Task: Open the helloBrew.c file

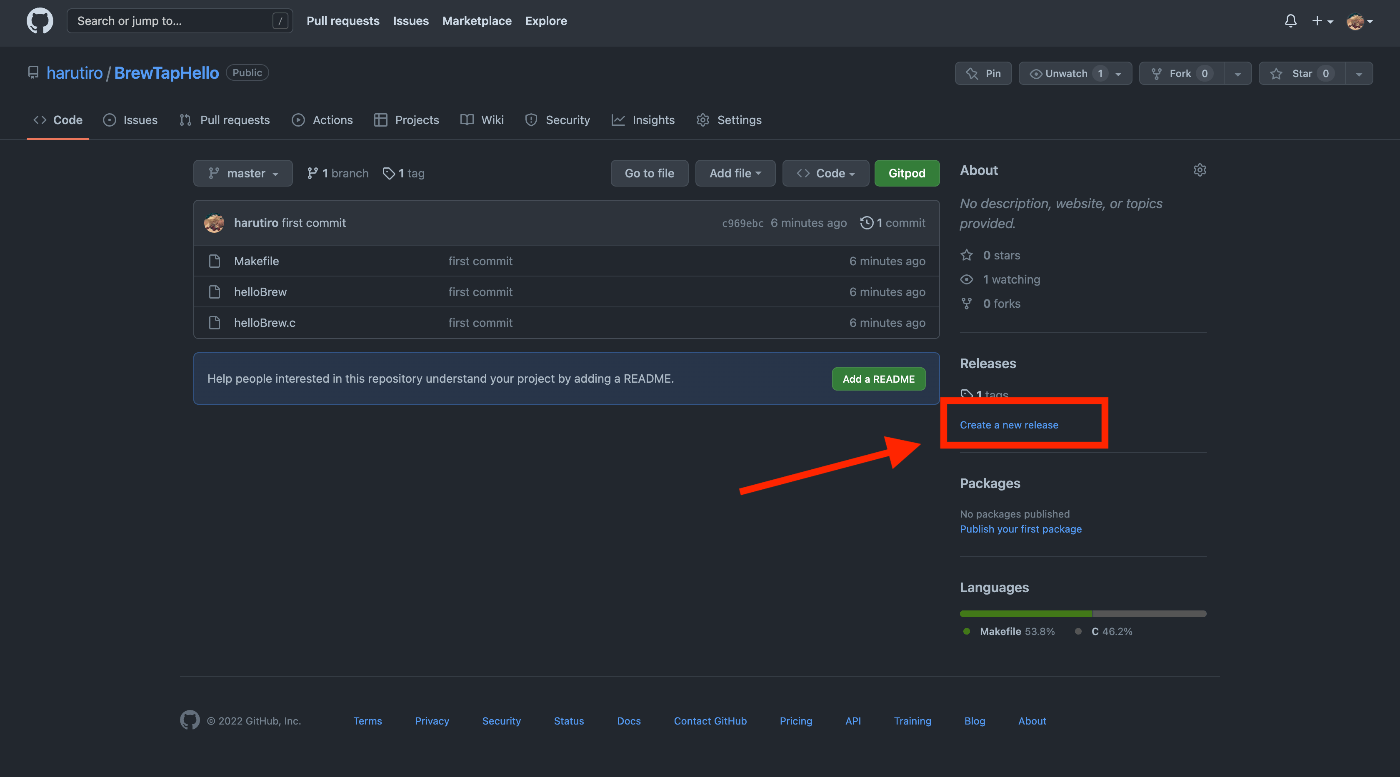Action: 265,323
